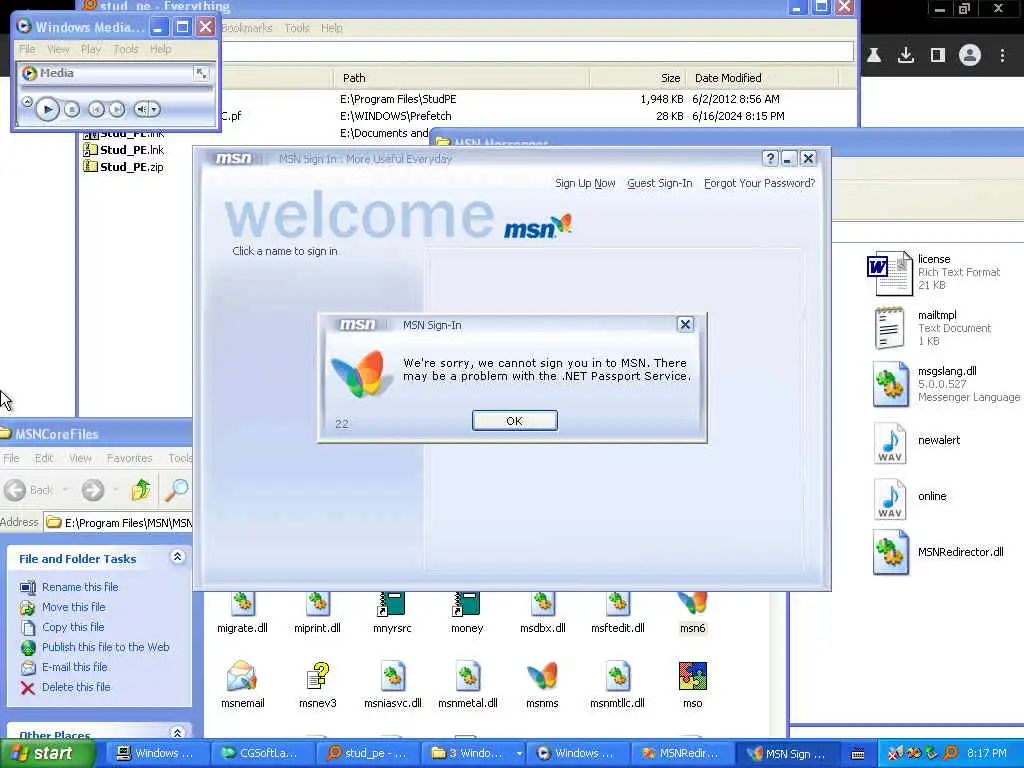Image resolution: width=1024 pixels, height=768 pixels.
Task: Select msniasvc.dll file
Action: click(392, 685)
